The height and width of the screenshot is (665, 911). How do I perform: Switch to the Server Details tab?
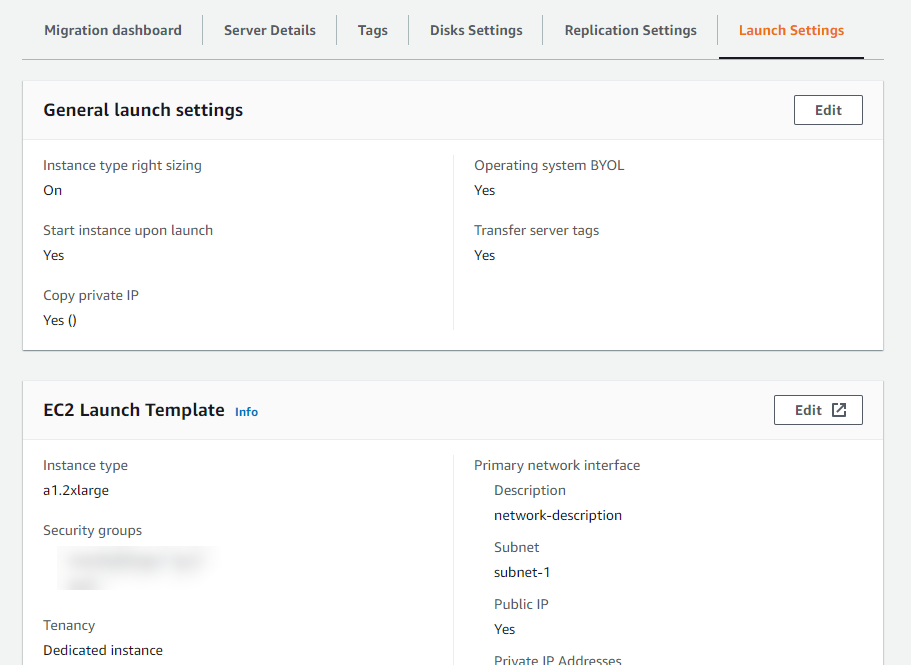pos(270,30)
